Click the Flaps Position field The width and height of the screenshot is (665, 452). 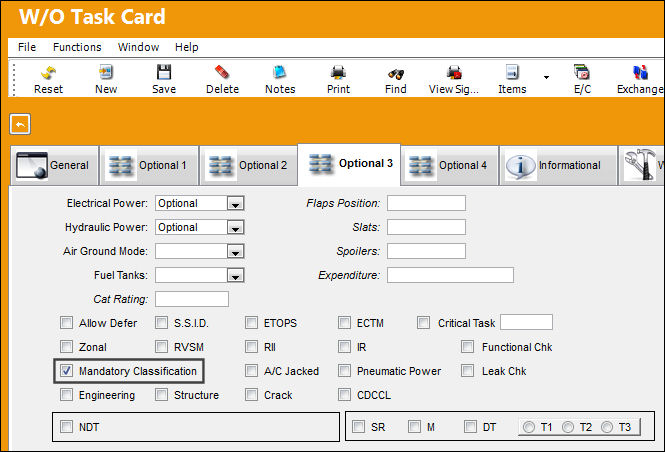pos(426,204)
